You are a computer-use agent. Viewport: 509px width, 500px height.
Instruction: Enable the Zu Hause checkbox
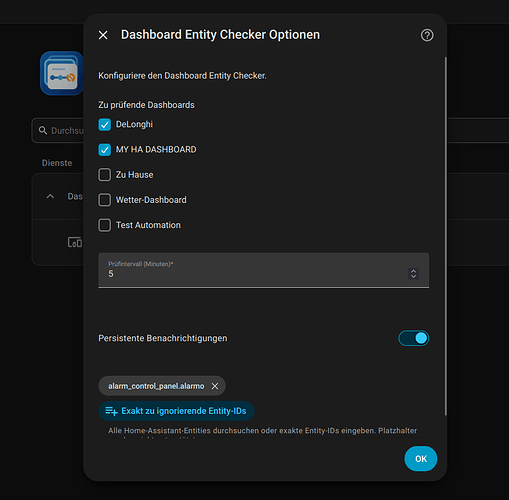(x=105, y=175)
